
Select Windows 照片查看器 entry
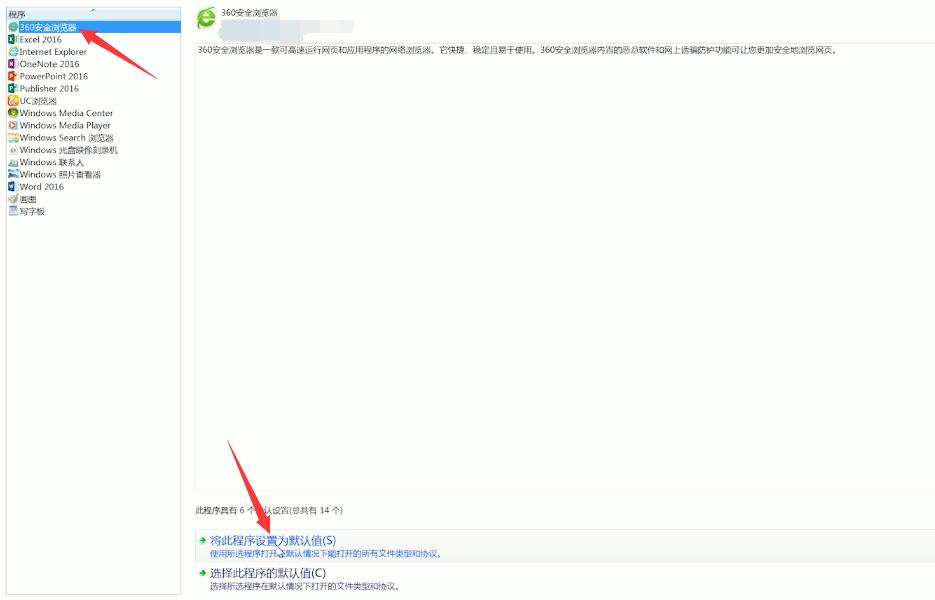pos(60,174)
